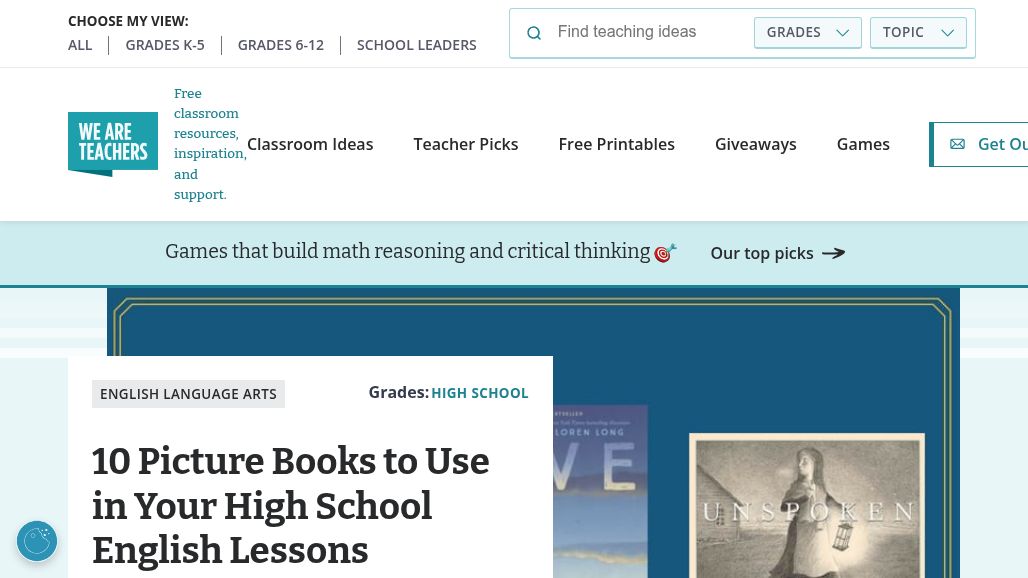Click the We Are Teachers logo
The width and height of the screenshot is (1028, 578).
[113, 144]
